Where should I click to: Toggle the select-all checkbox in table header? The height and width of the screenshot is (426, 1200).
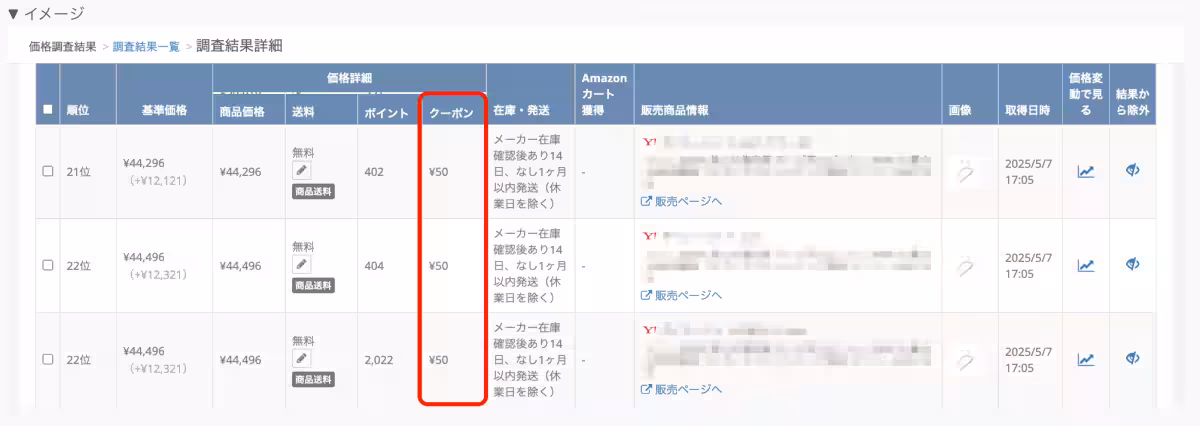pyautogui.click(x=48, y=110)
